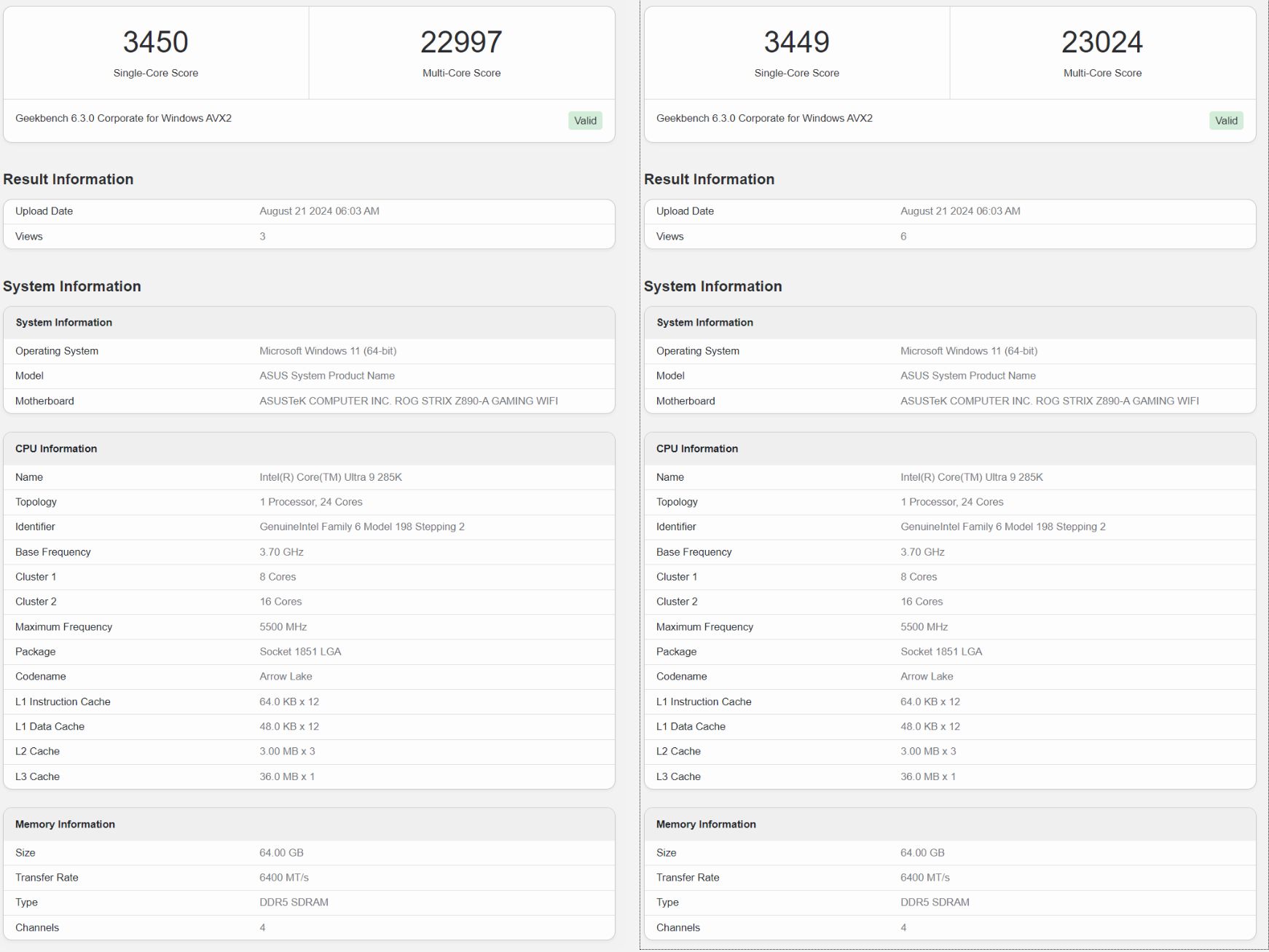Click the left CPU Information table header
This screenshot has width=1269, height=952.
309,449
